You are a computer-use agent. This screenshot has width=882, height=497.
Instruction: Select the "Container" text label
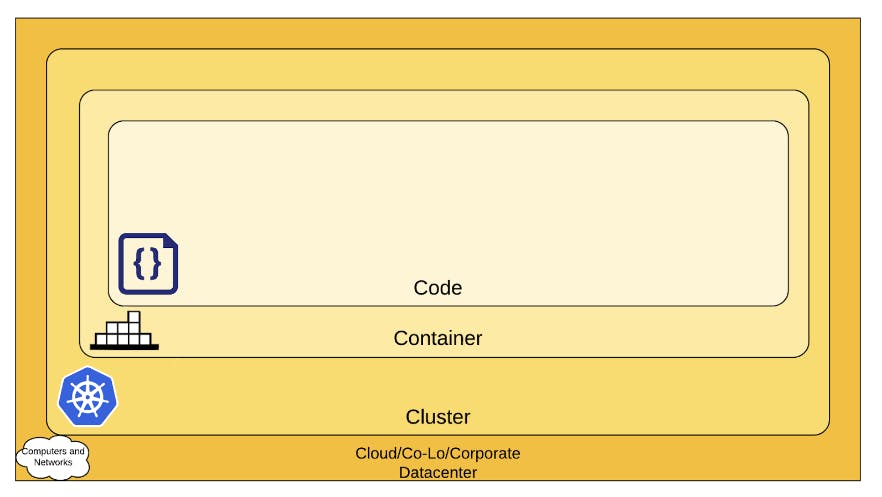click(x=437, y=338)
